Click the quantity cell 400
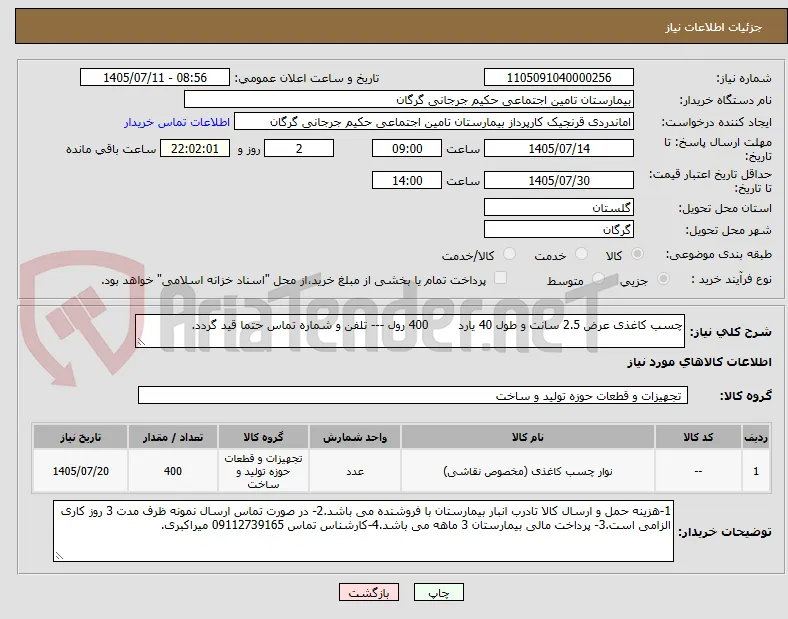Screen dimensions: 788x619 [x=173, y=471]
